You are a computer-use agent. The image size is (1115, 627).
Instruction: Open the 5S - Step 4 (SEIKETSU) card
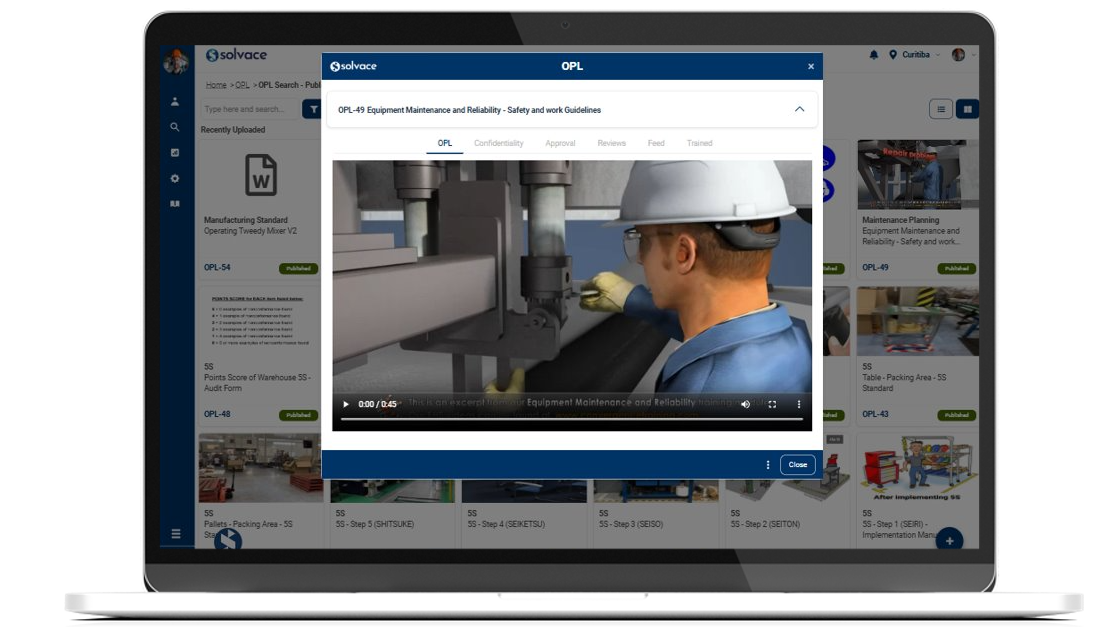click(524, 513)
